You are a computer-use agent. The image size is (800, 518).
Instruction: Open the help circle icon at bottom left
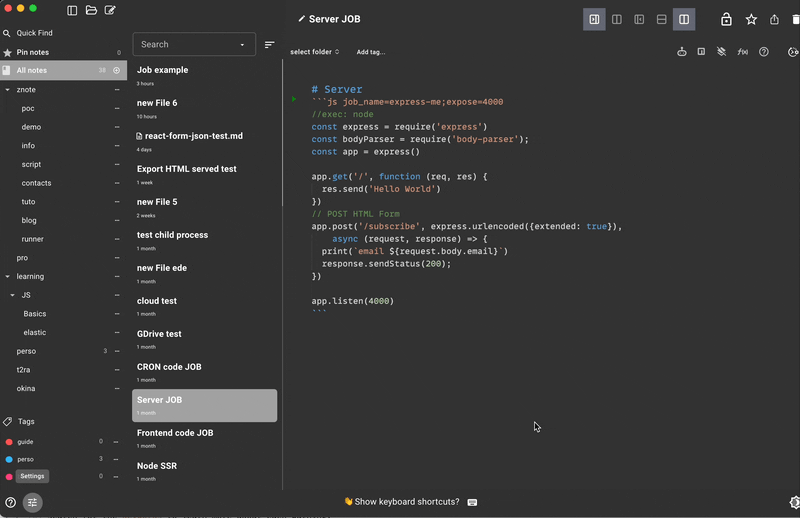coord(10,502)
